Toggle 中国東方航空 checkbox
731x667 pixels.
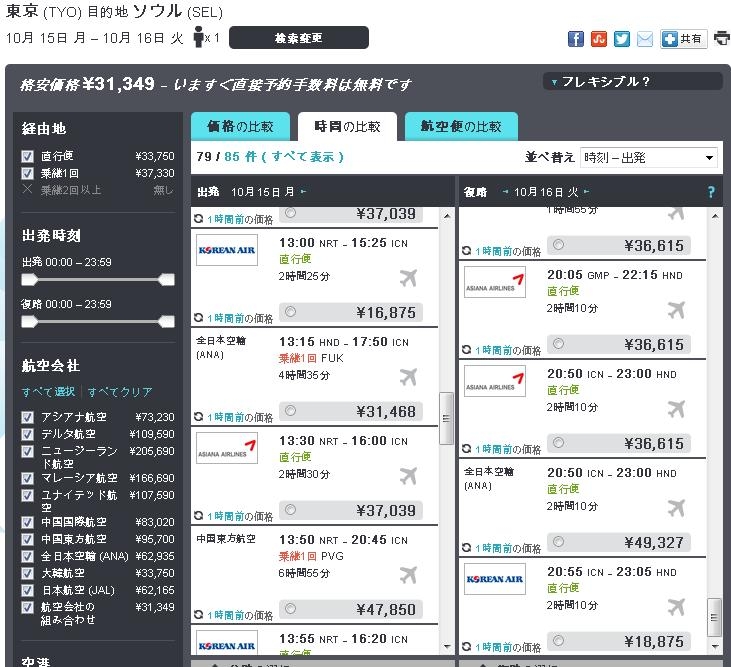[28, 539]
